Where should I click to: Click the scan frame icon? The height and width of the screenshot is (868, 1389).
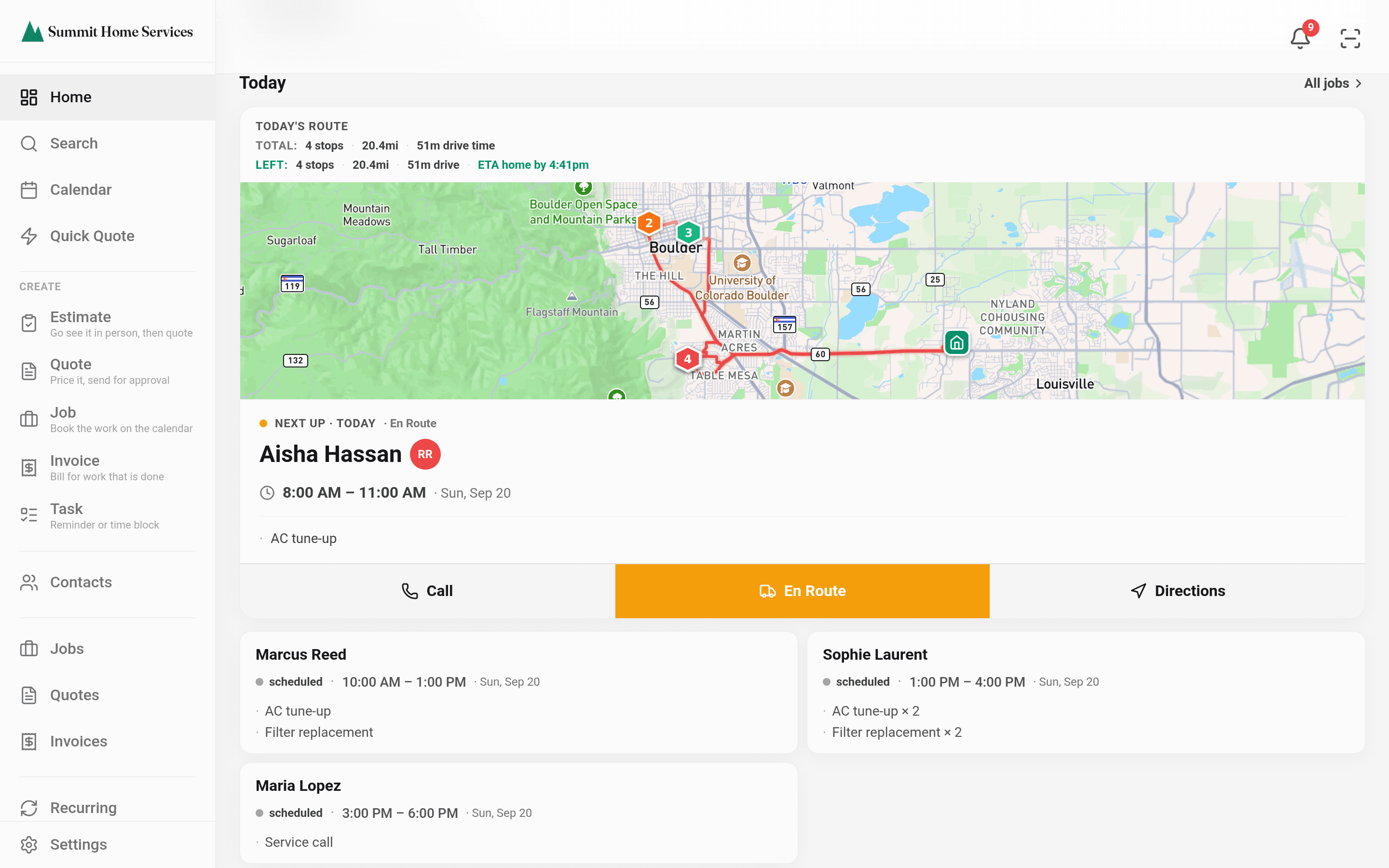click(1350, 39)
